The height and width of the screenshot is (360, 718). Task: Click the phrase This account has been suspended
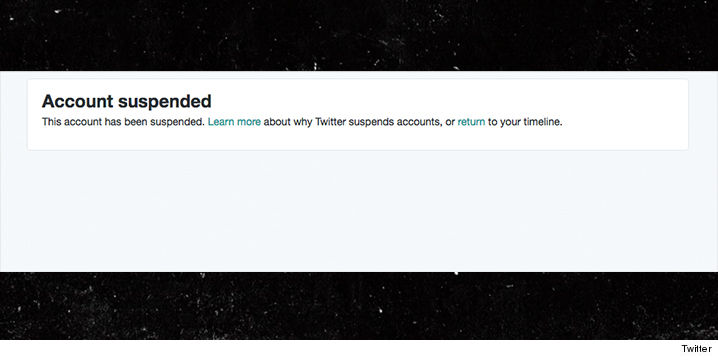[x=123, y=122]
